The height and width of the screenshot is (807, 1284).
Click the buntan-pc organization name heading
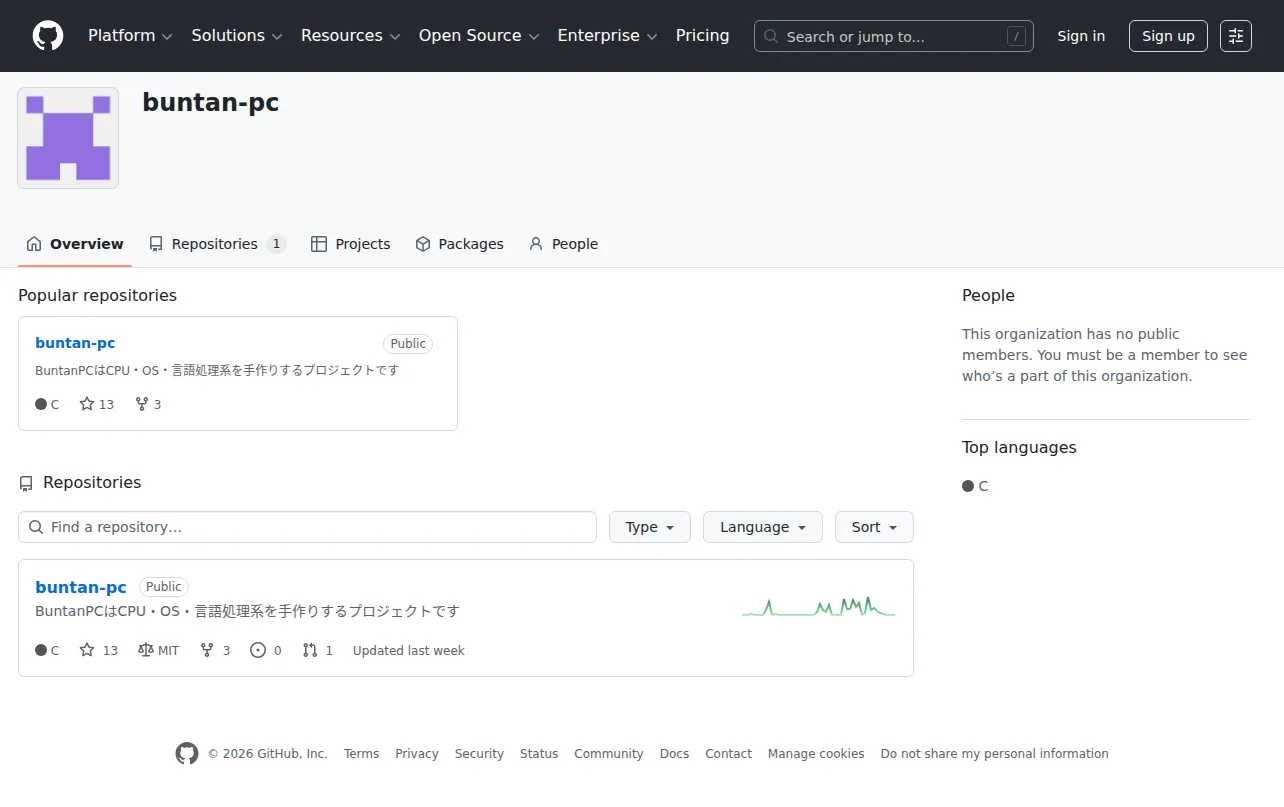(x=210, y=102)
